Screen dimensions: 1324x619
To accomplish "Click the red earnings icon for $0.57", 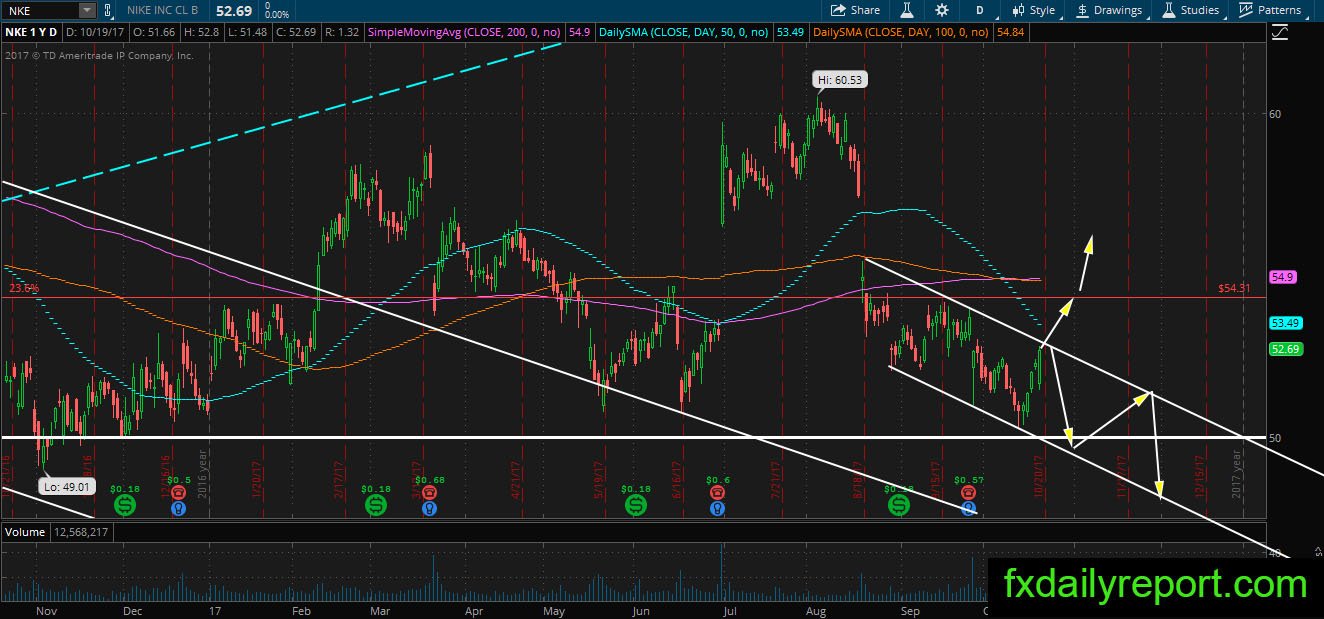I will (x=969, y=492).
